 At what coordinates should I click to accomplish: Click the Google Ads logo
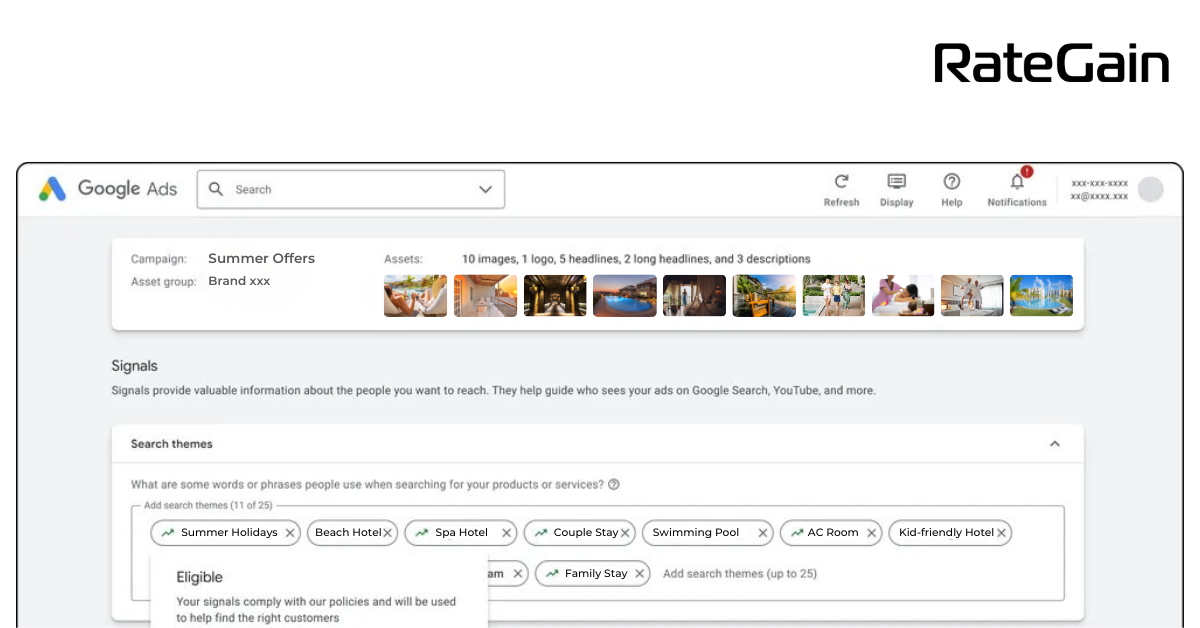(x=108, y=189)
